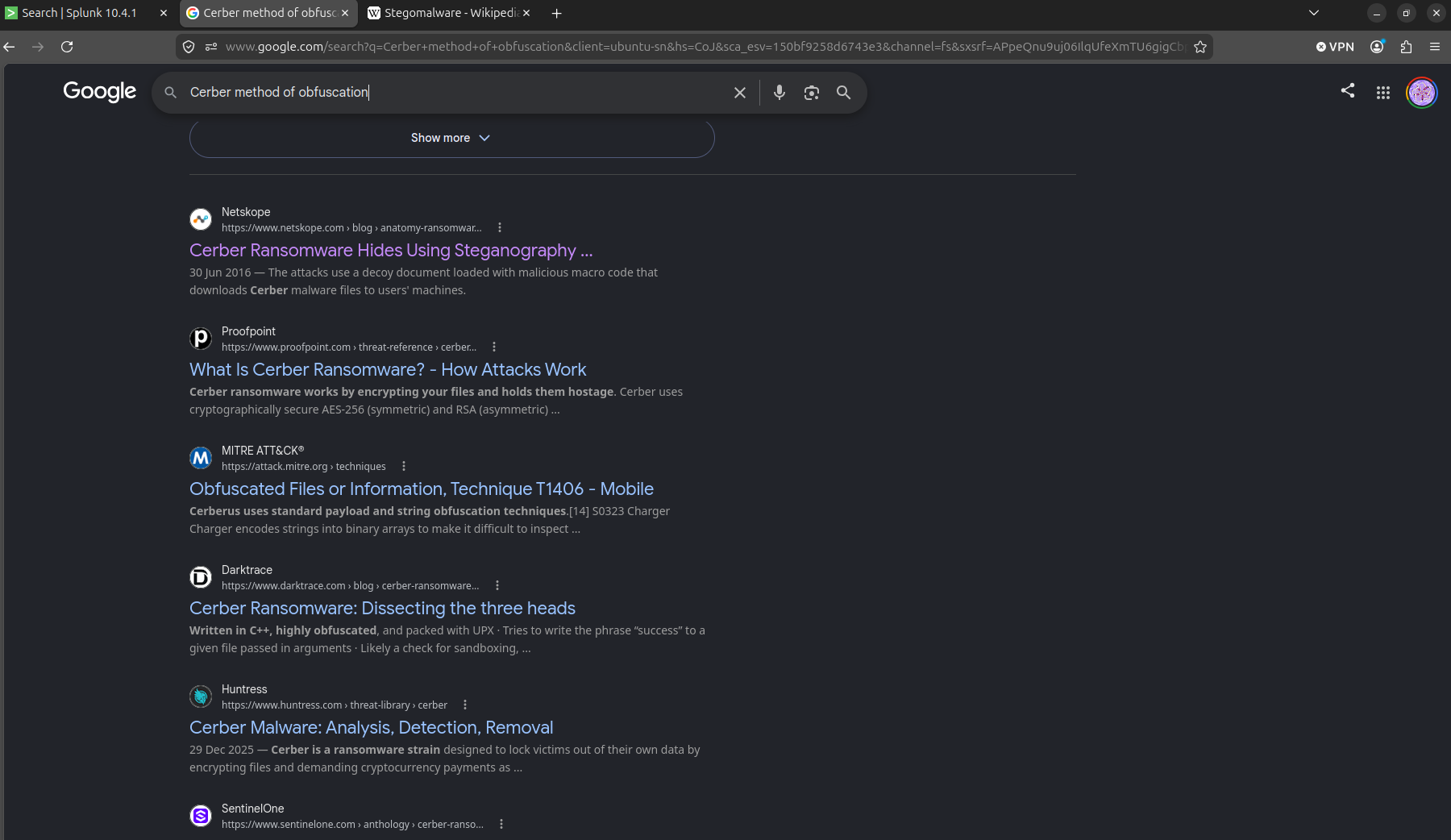
Task: Go to Google home via logo
Action: pyautogui.click(x=100, y=92)
